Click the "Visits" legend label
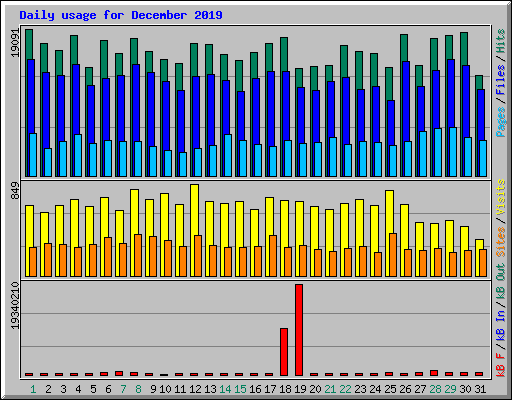The height and width of the screenshot is (400, 512). (x=500, y=198)
